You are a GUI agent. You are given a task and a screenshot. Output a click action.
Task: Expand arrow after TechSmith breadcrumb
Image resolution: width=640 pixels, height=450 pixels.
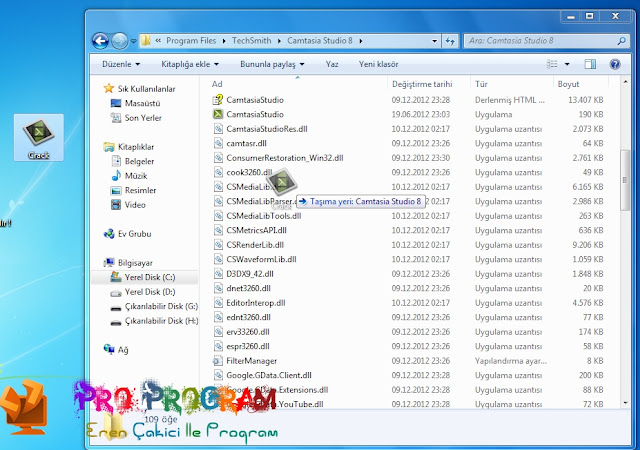(x=279, y=41)
